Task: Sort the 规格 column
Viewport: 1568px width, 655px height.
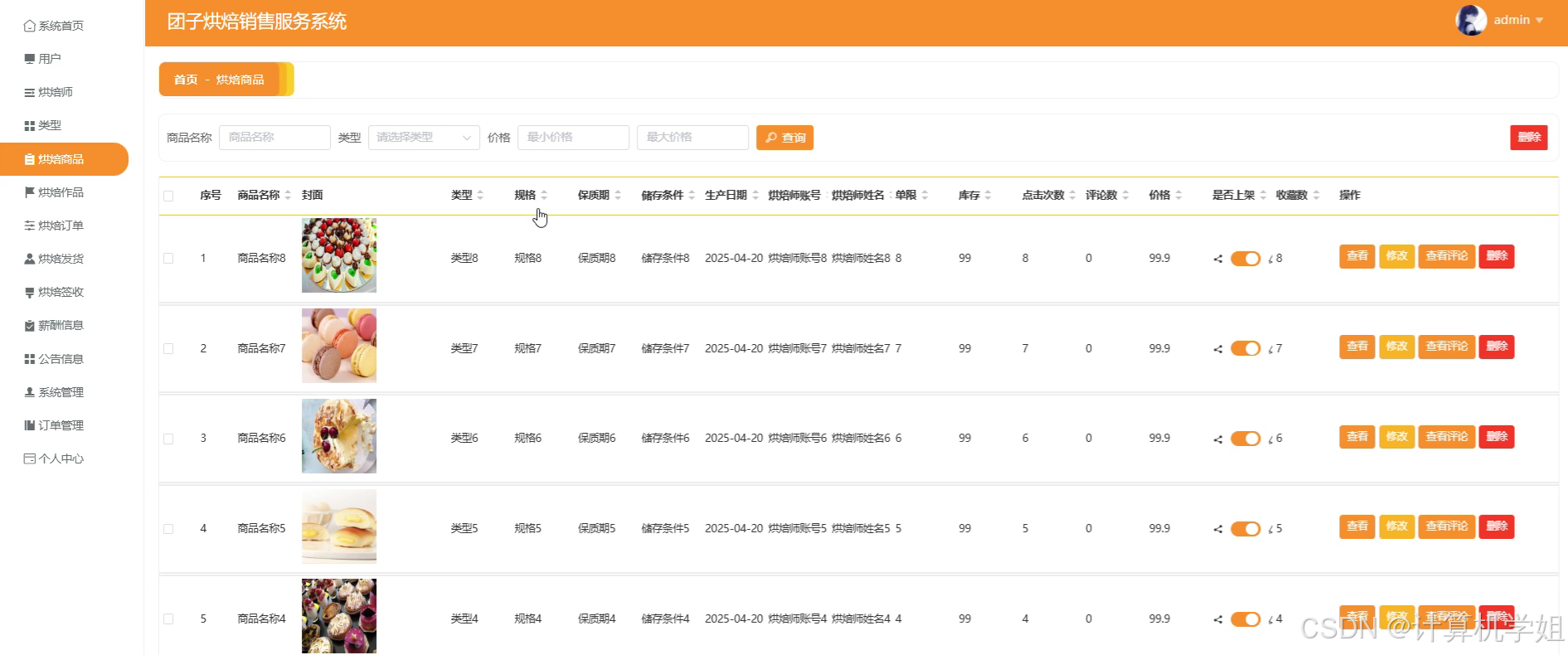Action: (544, 196)
